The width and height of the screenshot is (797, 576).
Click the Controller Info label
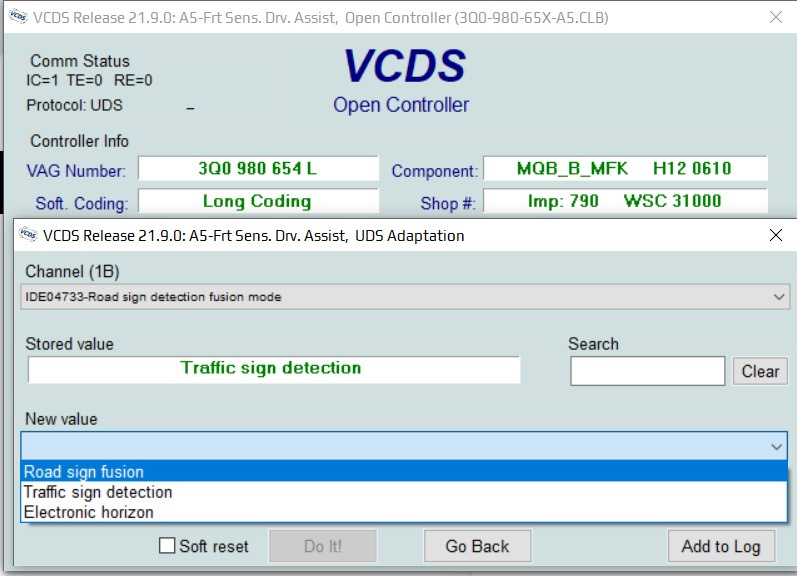(79, 141)
